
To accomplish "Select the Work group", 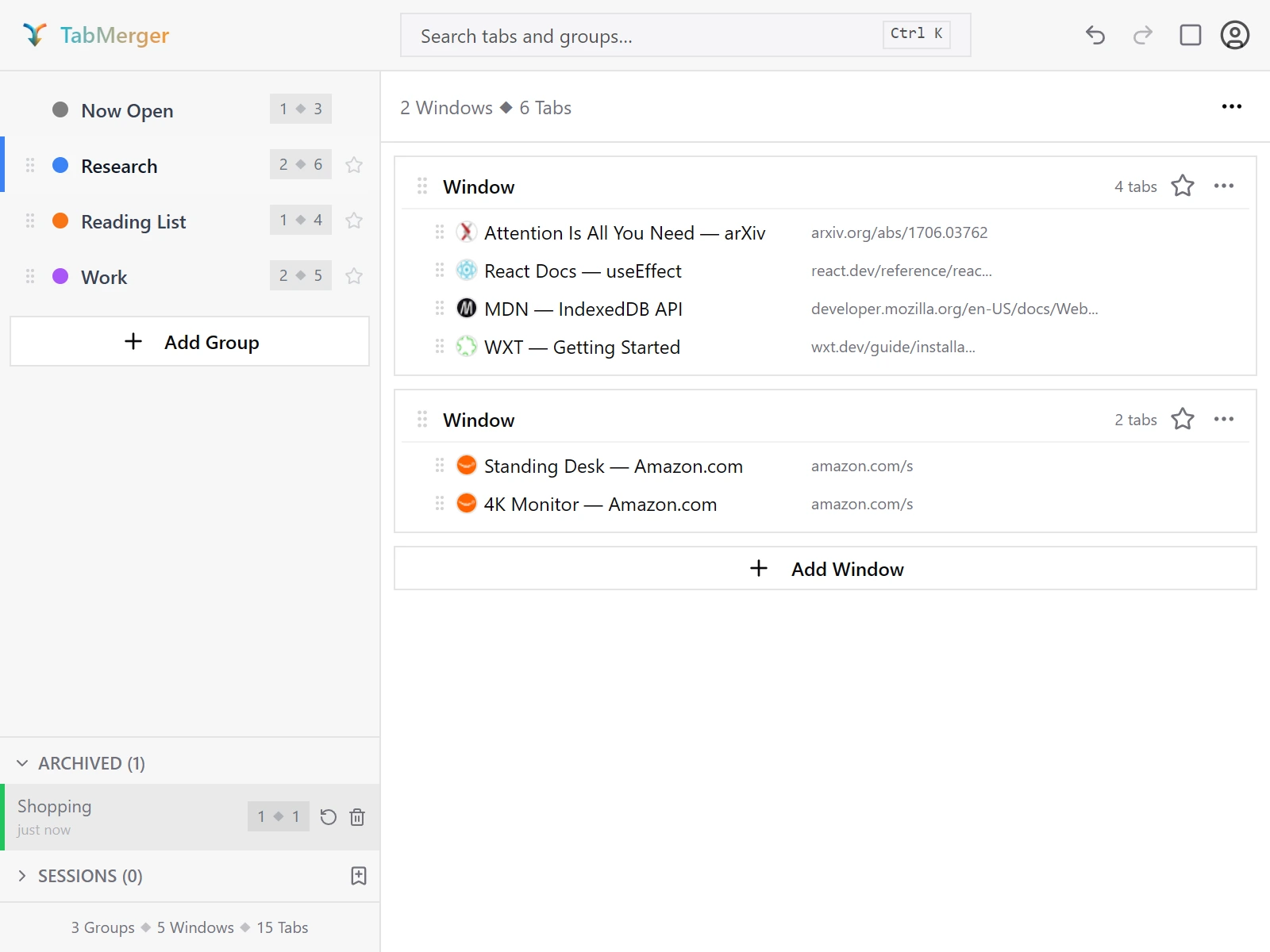I will pos(190,276).
